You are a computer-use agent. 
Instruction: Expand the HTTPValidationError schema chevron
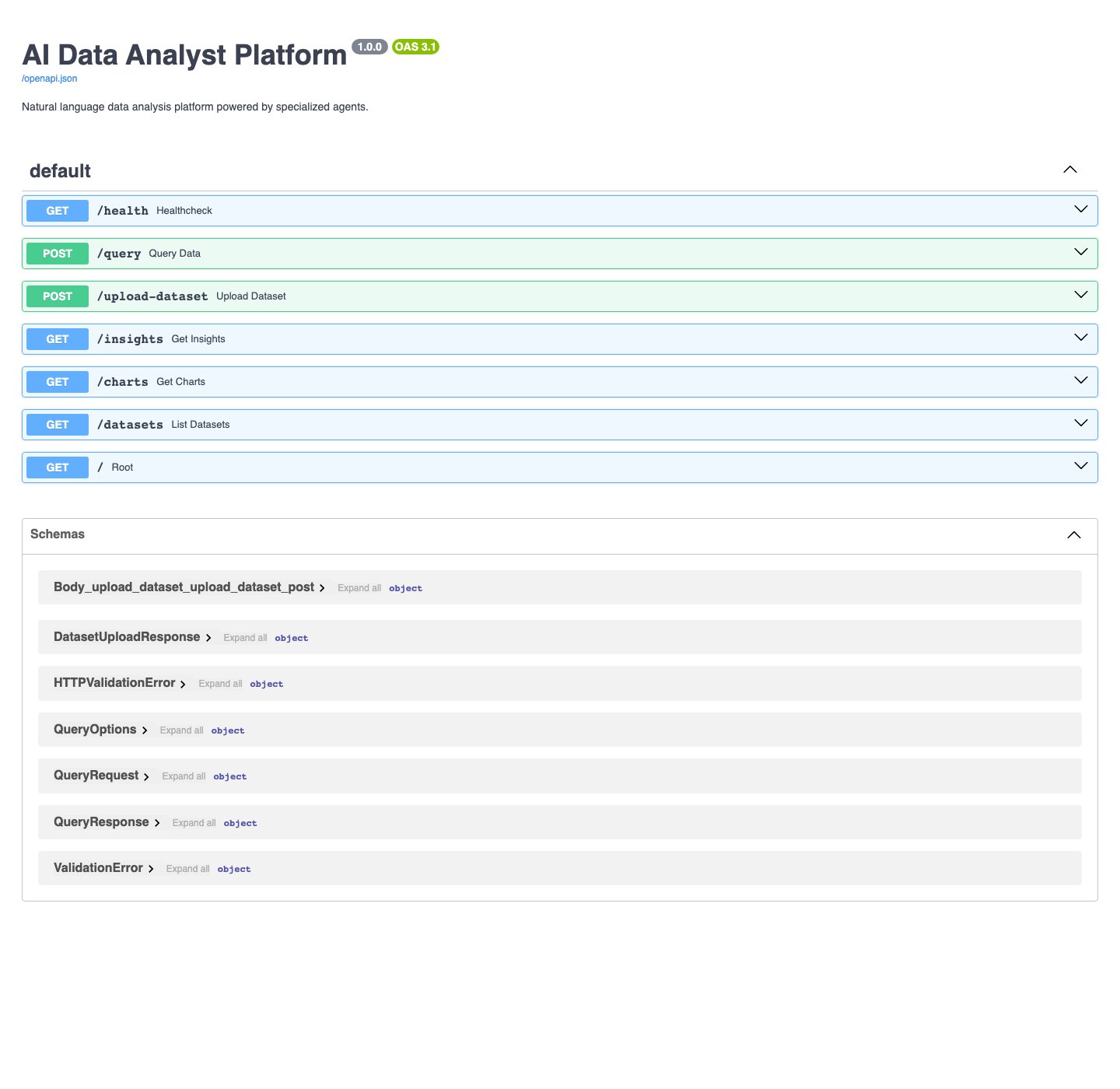183,685
